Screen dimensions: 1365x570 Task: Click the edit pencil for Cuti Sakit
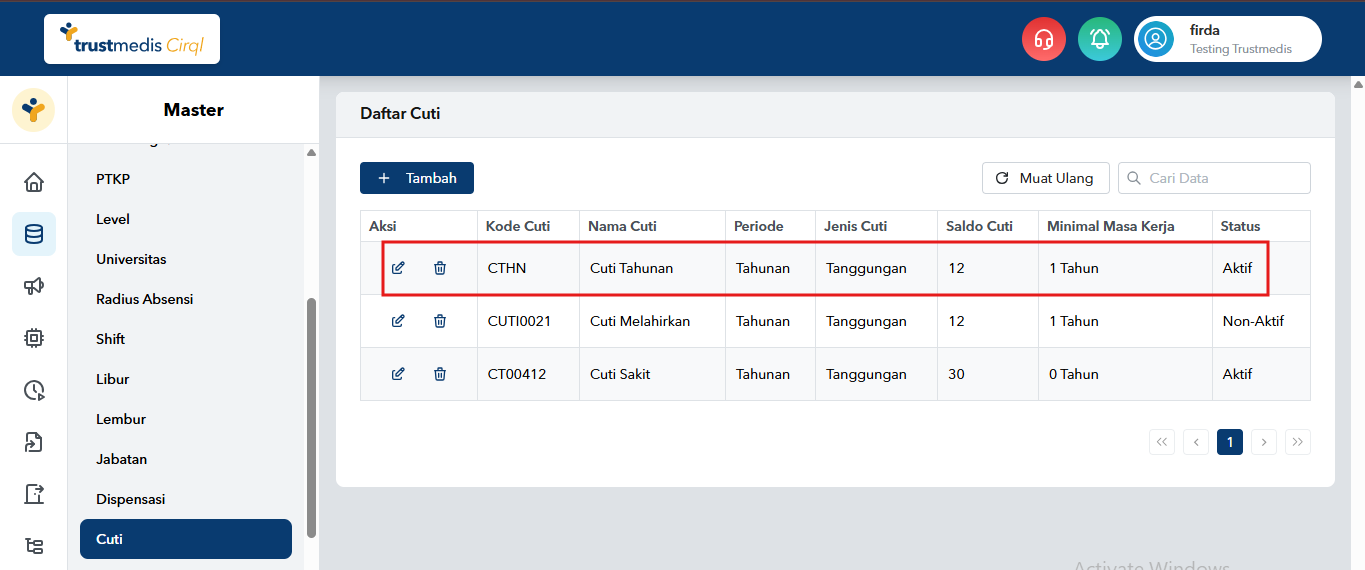click(x=398, y=374)
